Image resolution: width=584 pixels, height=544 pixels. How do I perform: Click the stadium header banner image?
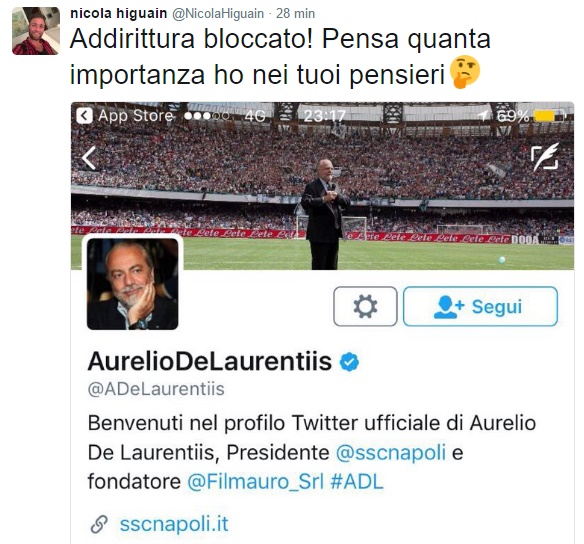[323, 185]
